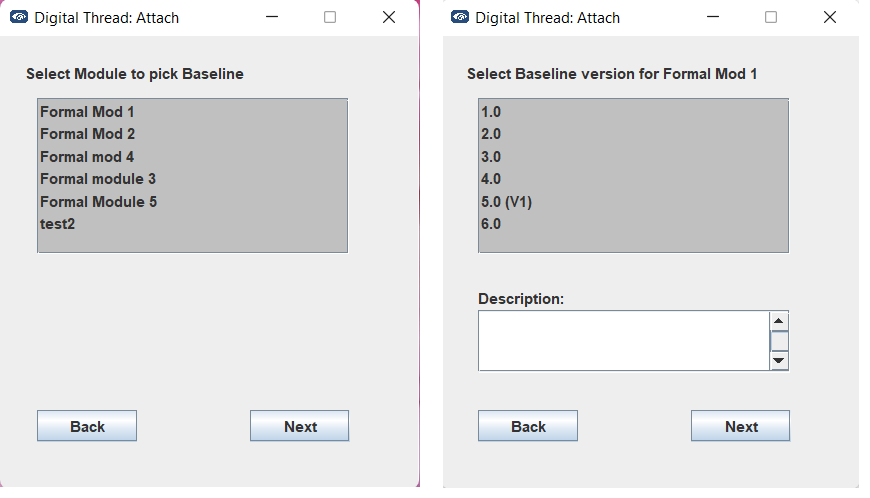The height and width of the screenshot is (498, 870).
Task: Choose baseline version 2.0
Action: coord(491,134)
